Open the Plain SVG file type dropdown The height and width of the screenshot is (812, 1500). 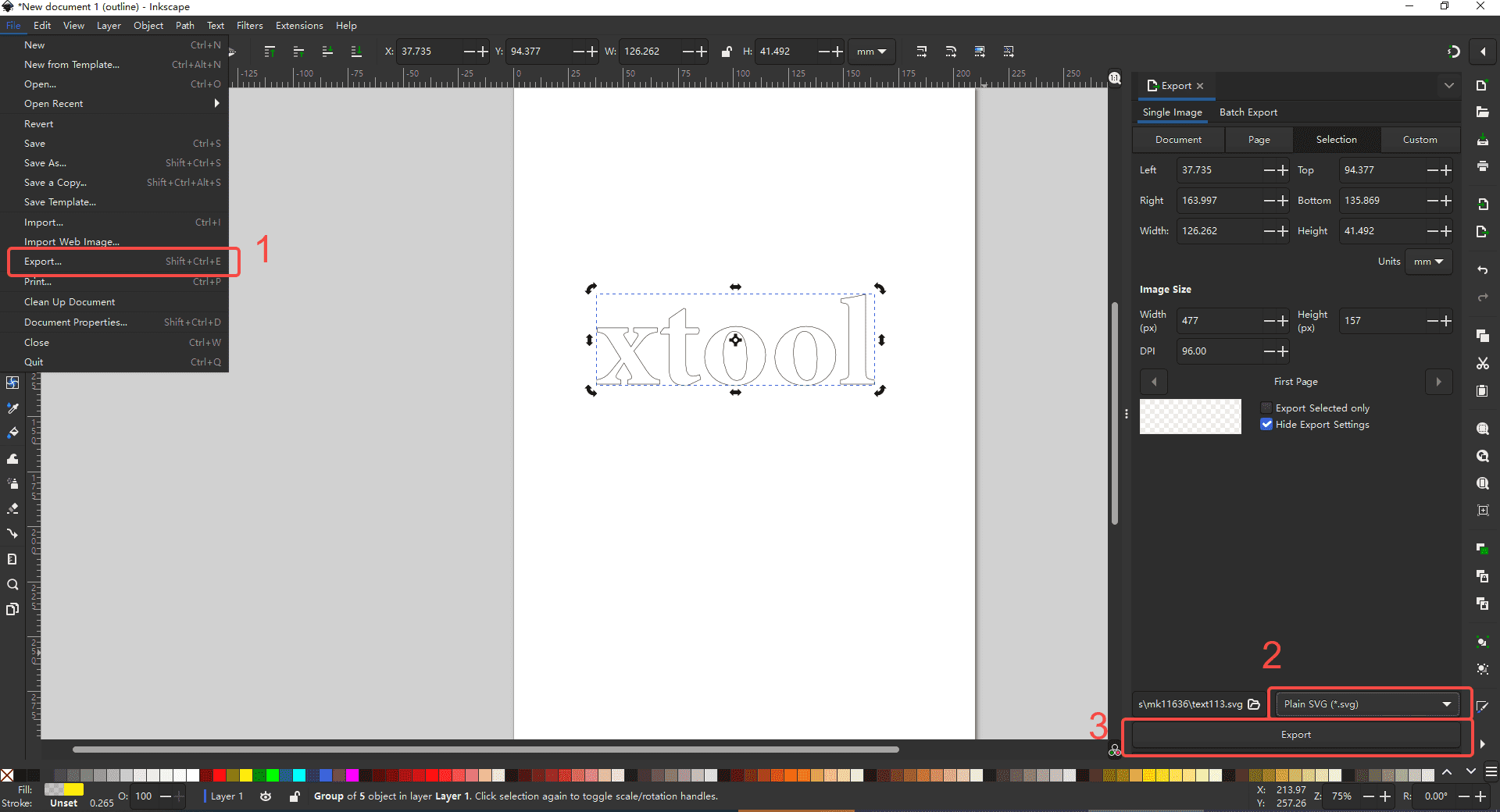click(x=1367, y=704)
